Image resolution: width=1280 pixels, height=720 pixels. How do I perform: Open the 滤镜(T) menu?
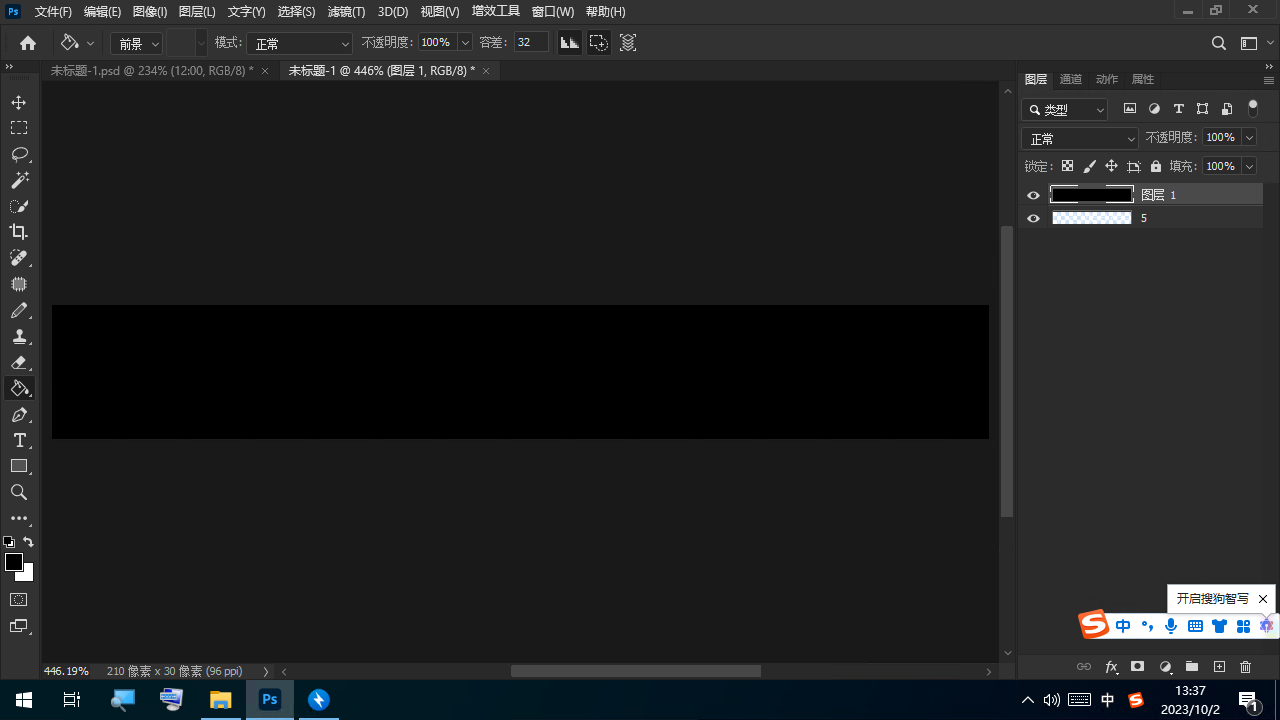(x=346, y=12)
